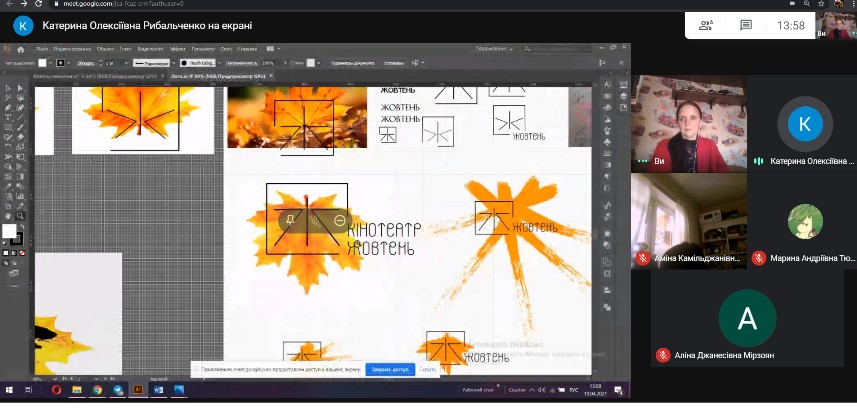Viewport: 857px width, 410px height.
Task: Open Telegram from the taskbar
Action: click(x=119, y=390)
